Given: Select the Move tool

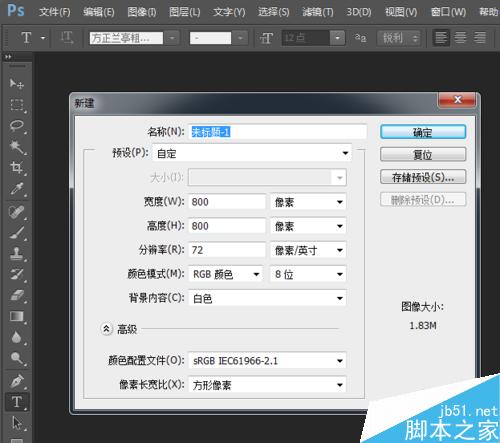Looking at the screenshot, I should [x=17, y=83].
